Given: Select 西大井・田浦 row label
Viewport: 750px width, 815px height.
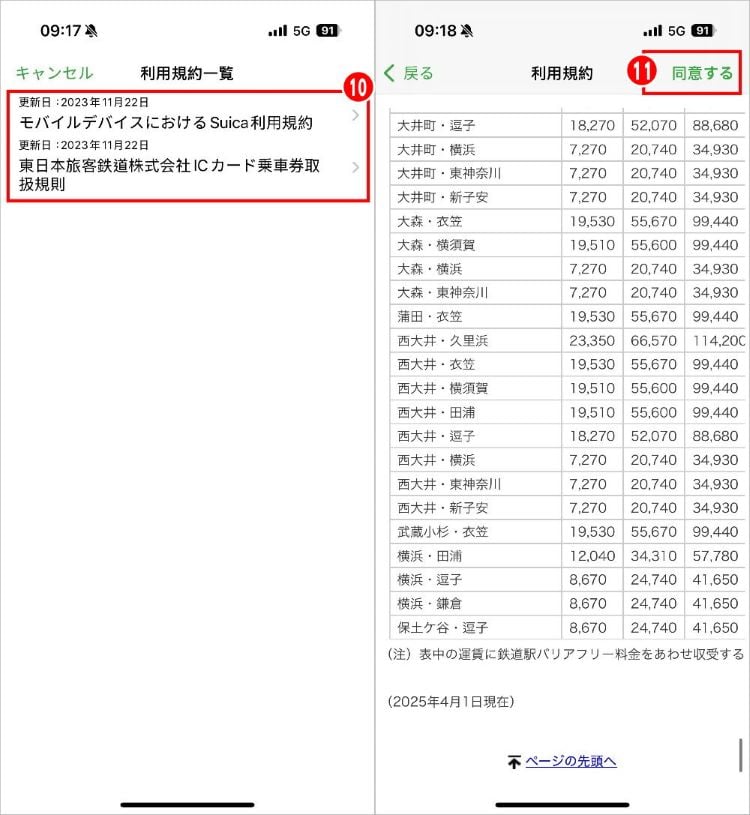Looking at the screenshot, I should (436, 413).
